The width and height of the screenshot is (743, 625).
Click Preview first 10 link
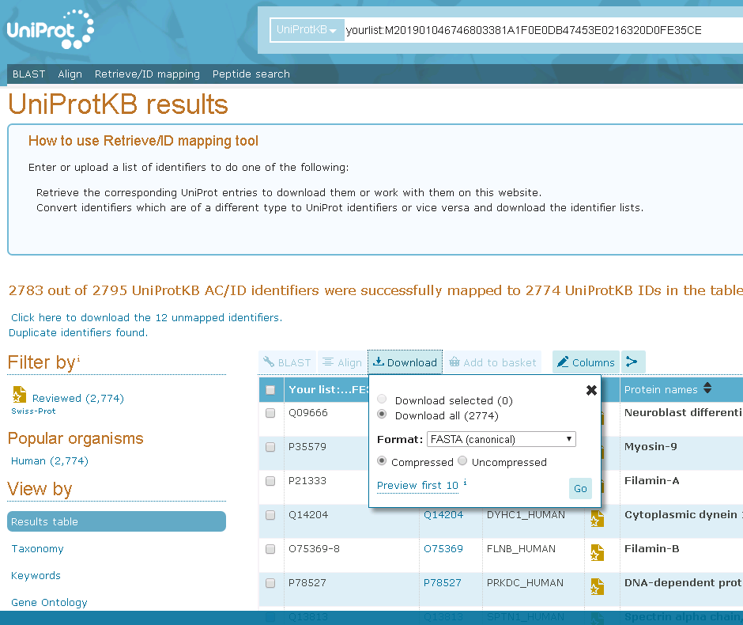click(417, 485)
